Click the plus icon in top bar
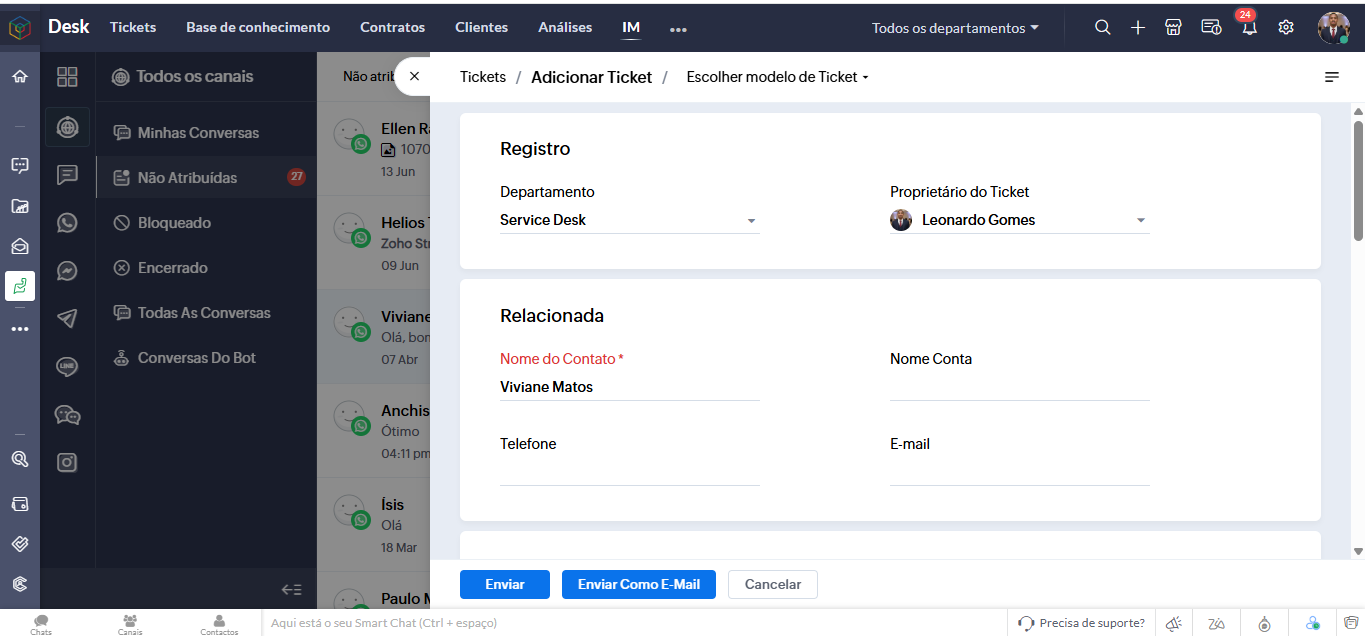Screen dimensions: 1365x636 coord(1138,28)
